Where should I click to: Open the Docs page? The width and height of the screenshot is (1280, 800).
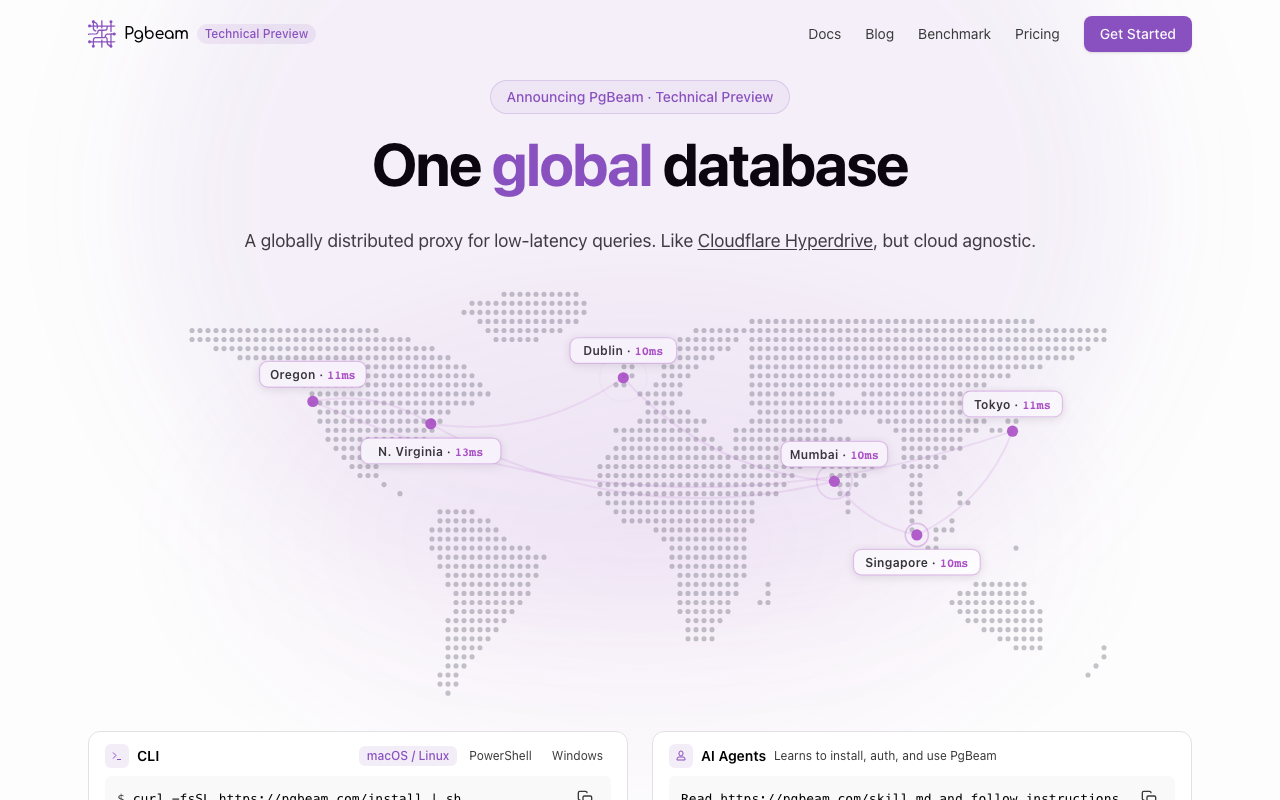click(825, 34)
